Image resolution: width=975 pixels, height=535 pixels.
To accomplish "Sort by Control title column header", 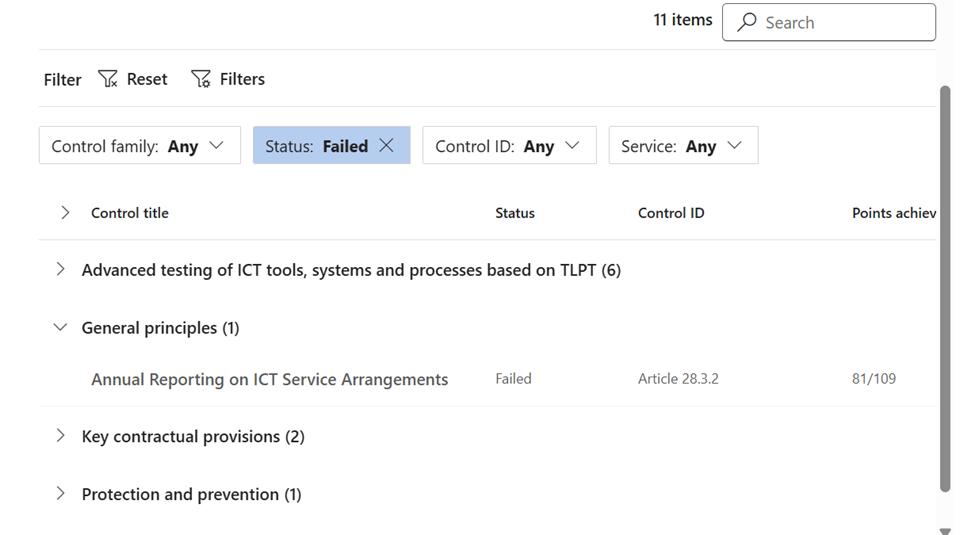I will [130, 213].
